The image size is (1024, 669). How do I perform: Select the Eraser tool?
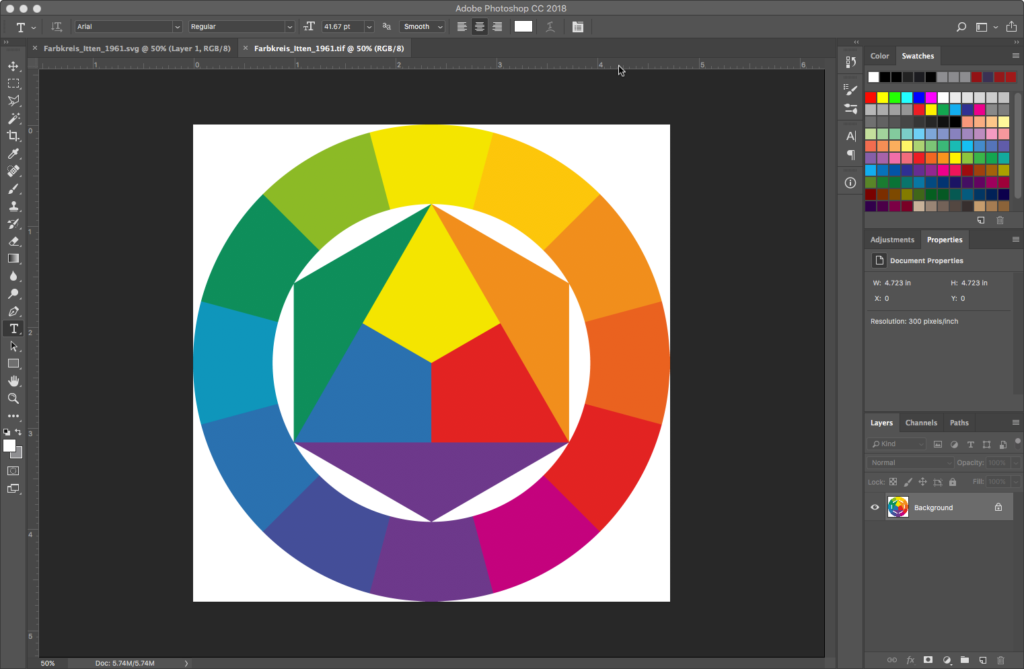tap(14, 241)
